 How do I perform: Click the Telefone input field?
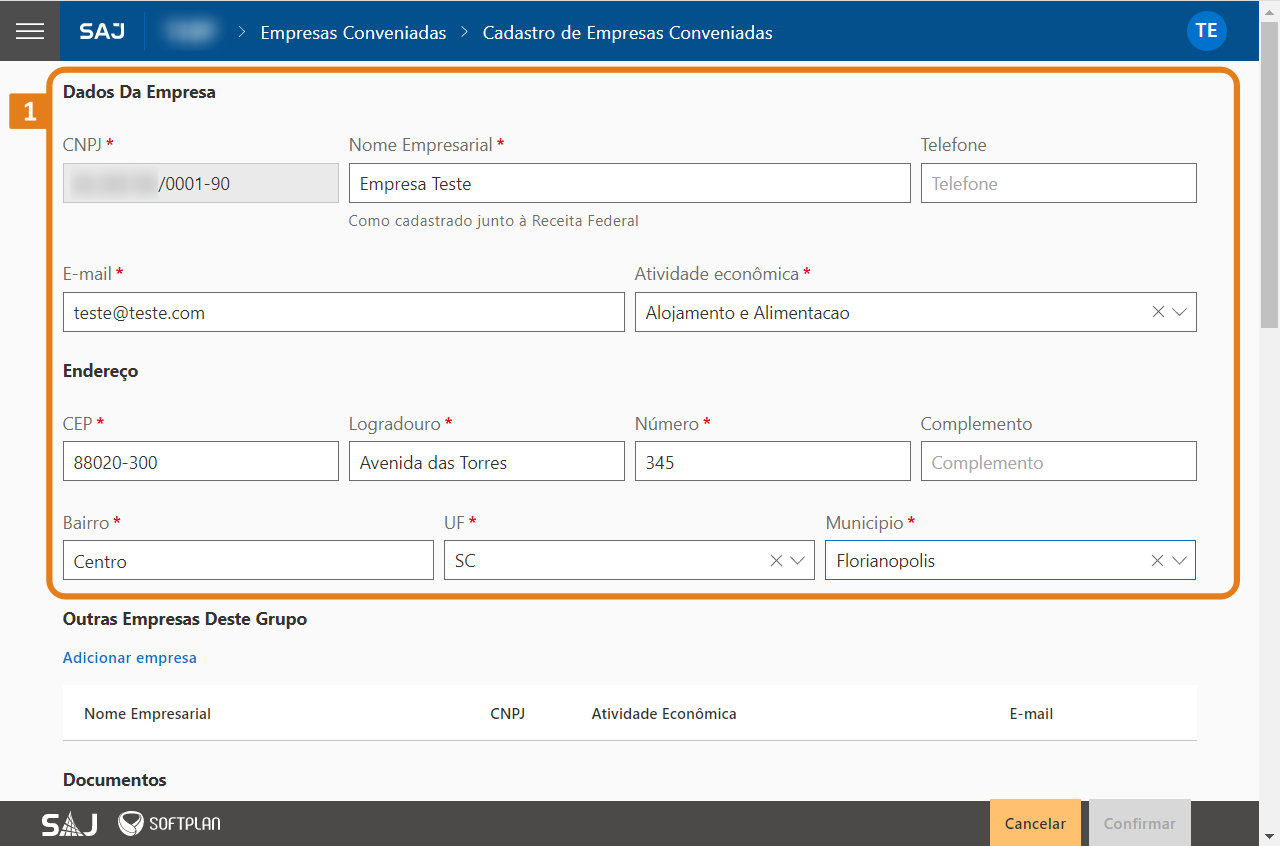[1058, 183]
